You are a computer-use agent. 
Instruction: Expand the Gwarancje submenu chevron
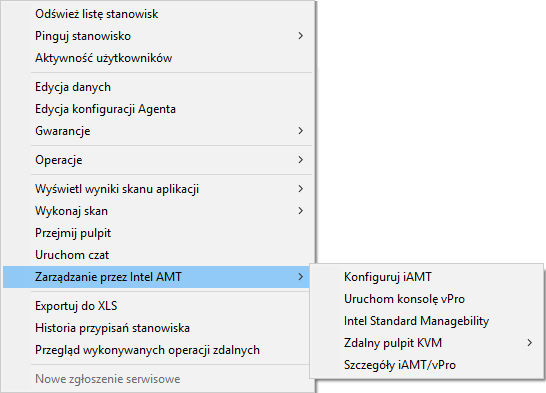(301, 131)
